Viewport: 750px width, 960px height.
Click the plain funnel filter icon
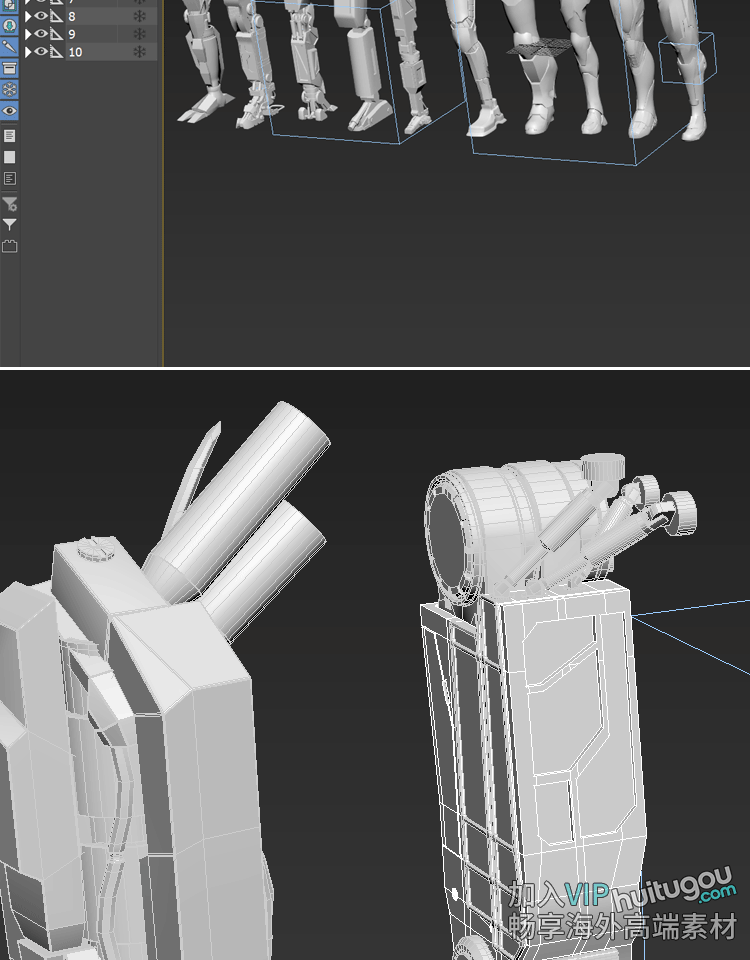click(x=9, y=225)
